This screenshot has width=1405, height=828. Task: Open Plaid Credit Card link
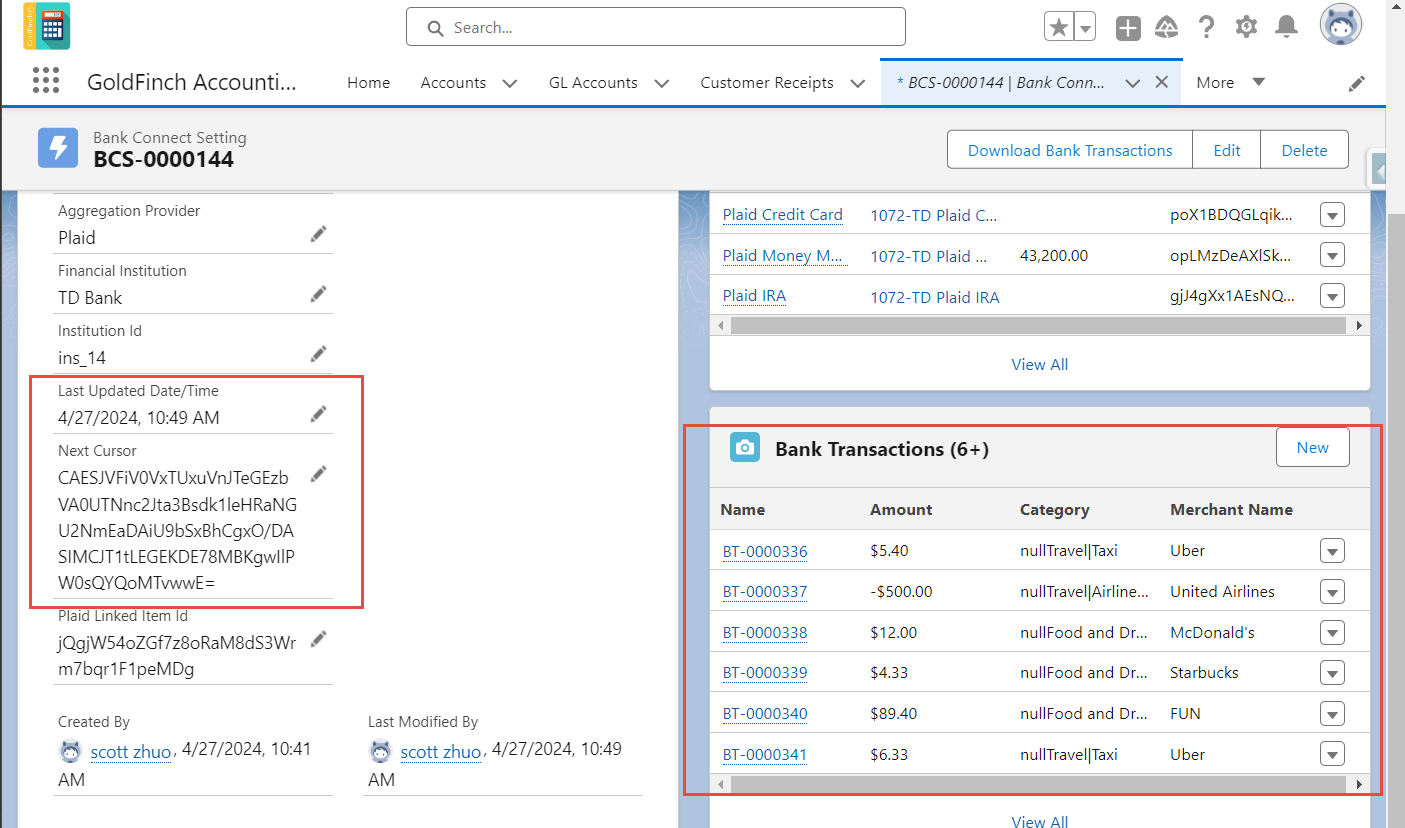pyautogui.click(x=782, y=214)
